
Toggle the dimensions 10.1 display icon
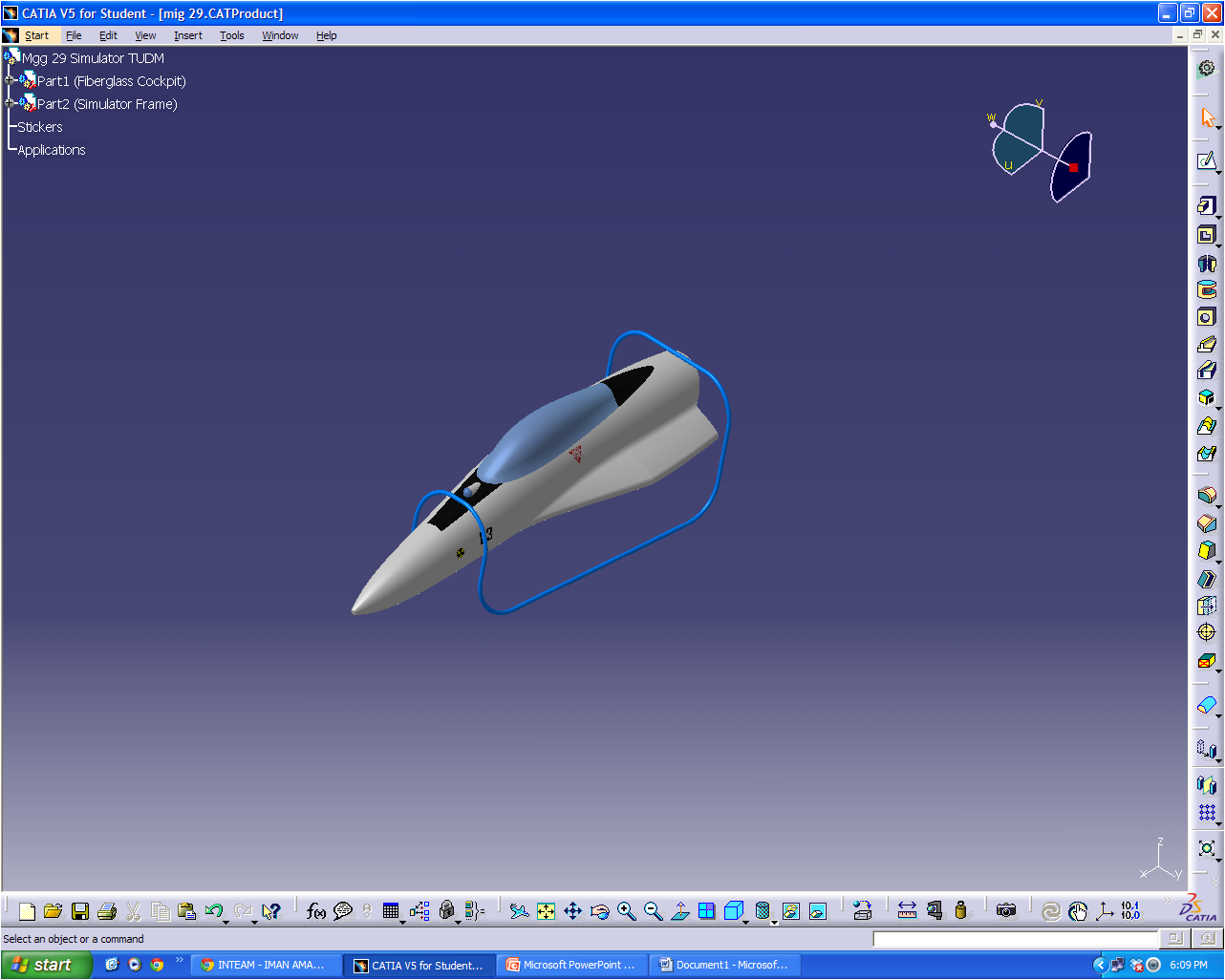coord(1130,911)
